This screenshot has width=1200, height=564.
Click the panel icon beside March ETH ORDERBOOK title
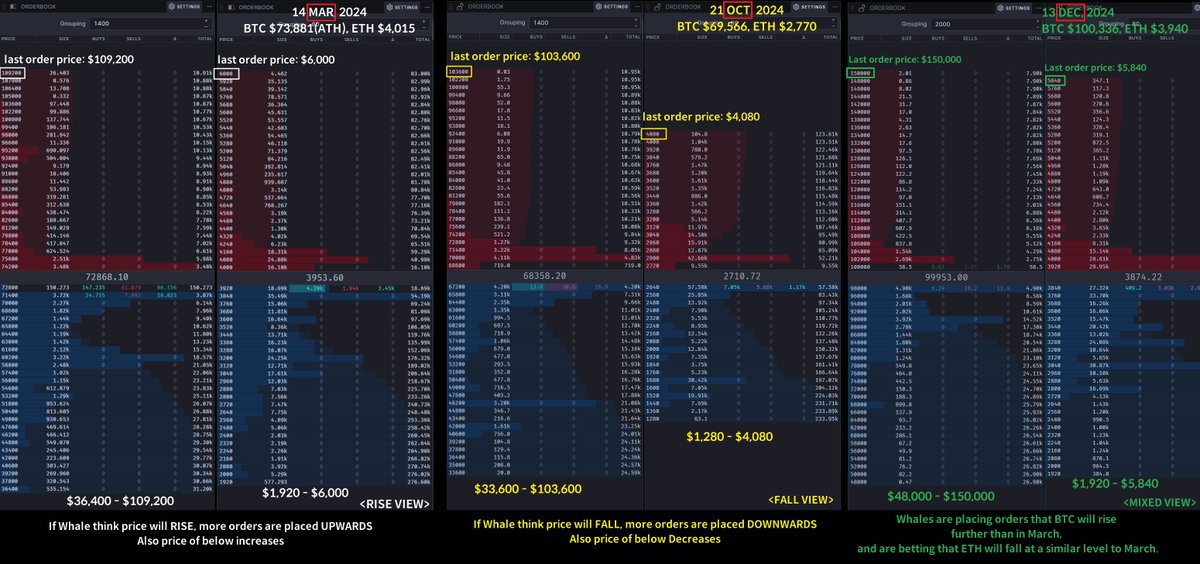231,7
